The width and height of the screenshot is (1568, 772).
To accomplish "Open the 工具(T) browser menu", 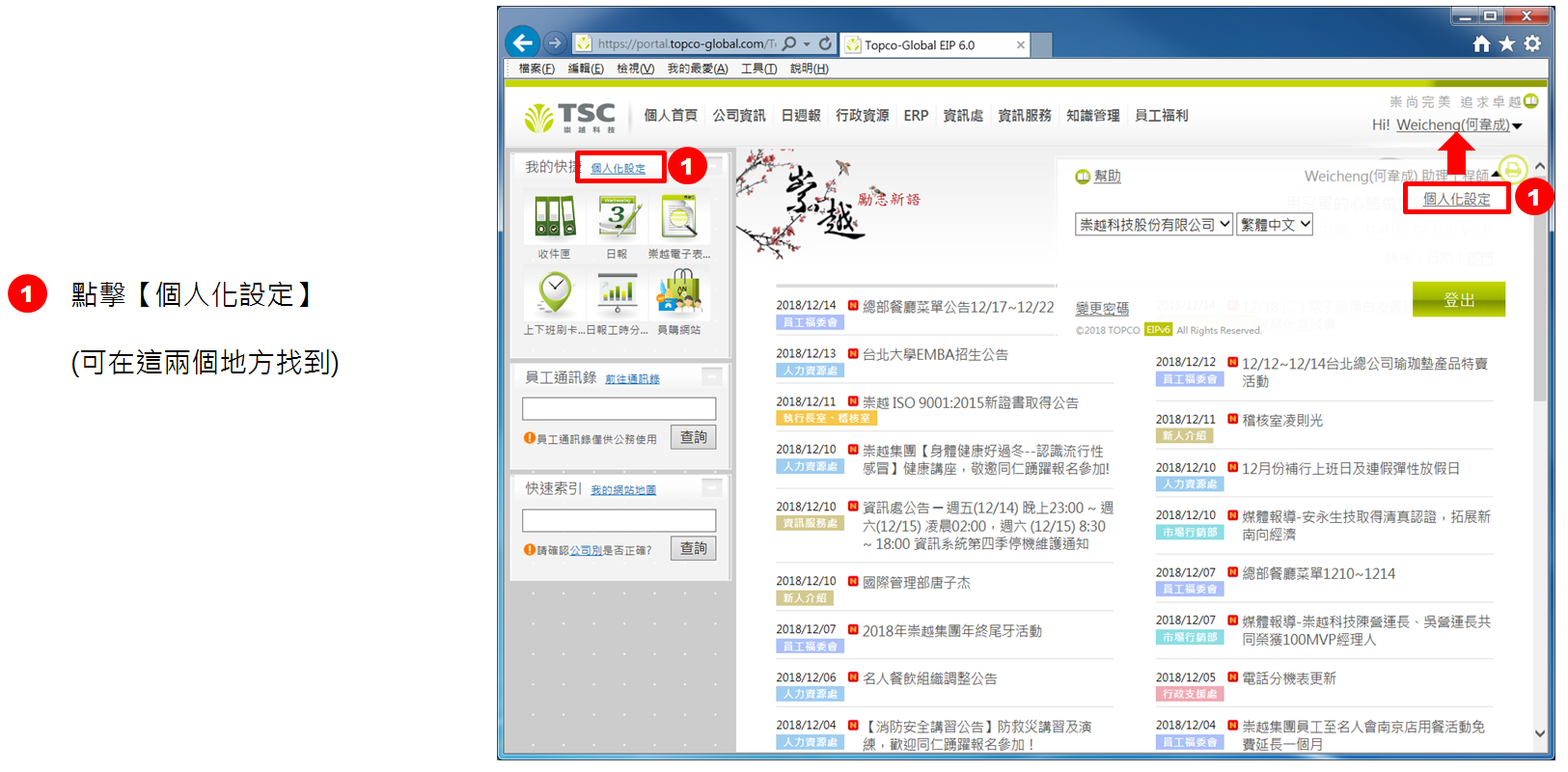I will pos(758,69).
